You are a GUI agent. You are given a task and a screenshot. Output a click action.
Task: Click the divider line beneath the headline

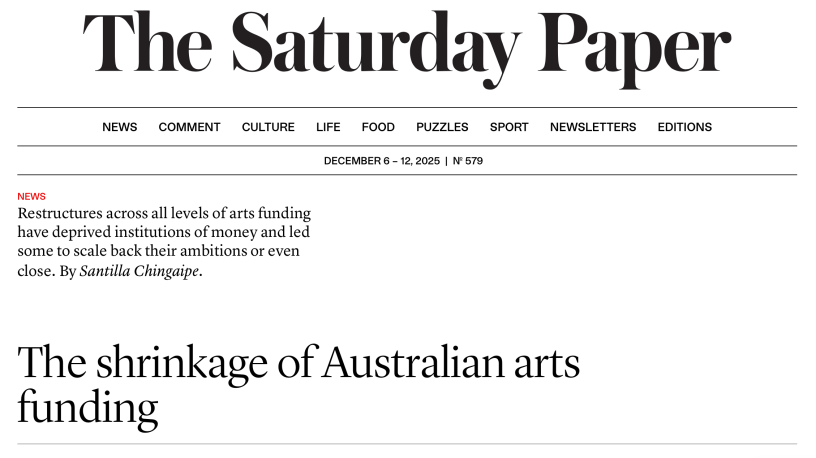click(407, 444)
